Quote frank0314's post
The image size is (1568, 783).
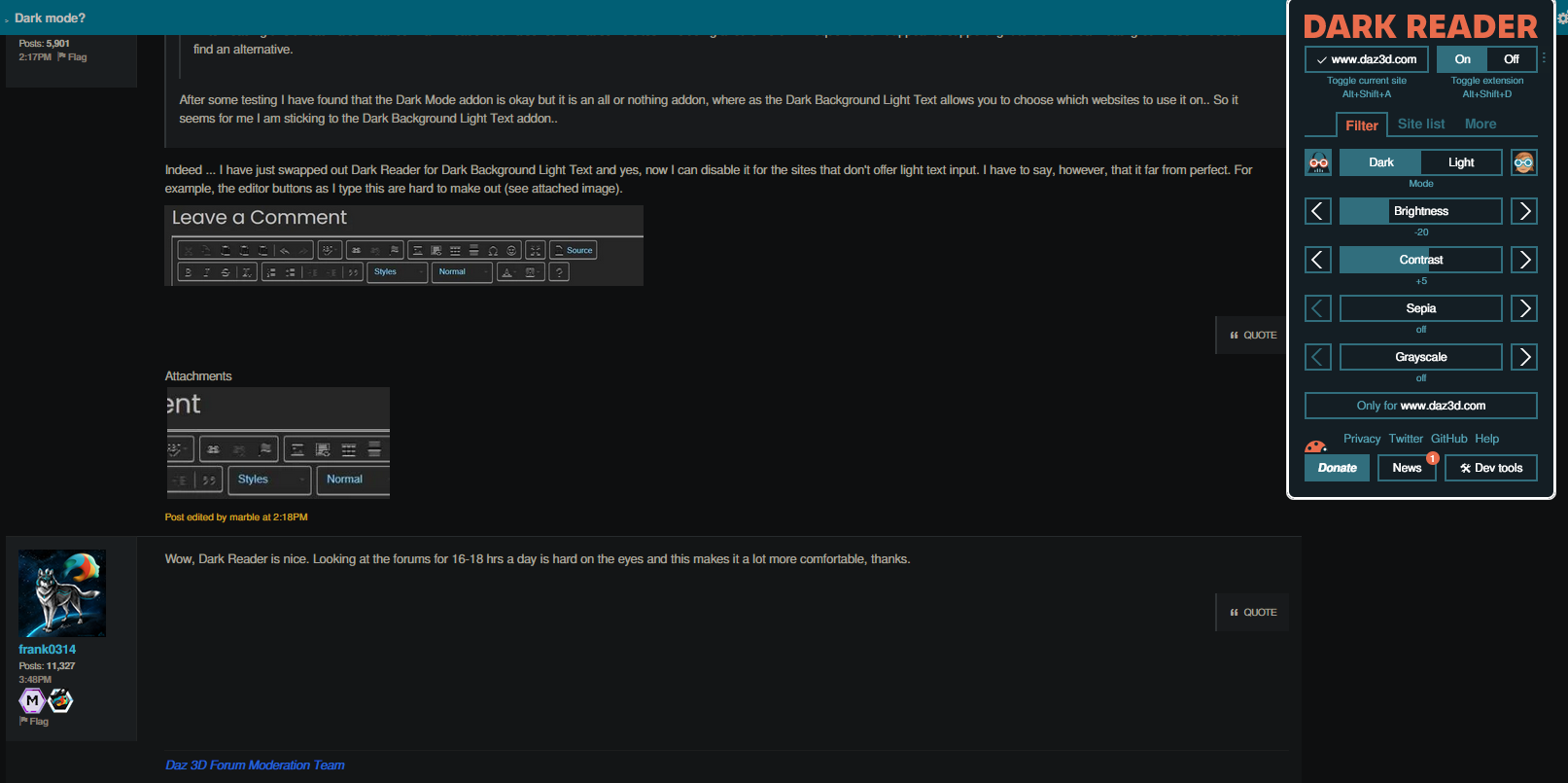pos(1253,613)
